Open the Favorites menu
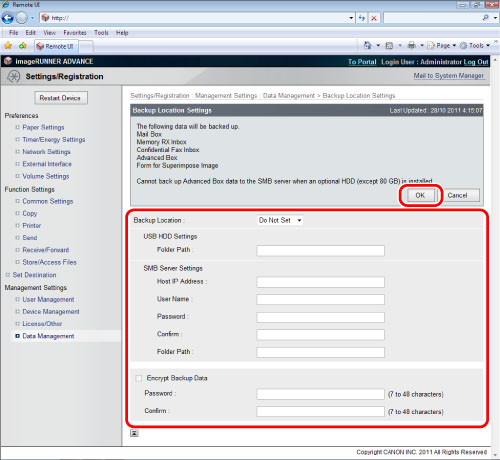This screenshot has width=500, height=460. point(75,33)
